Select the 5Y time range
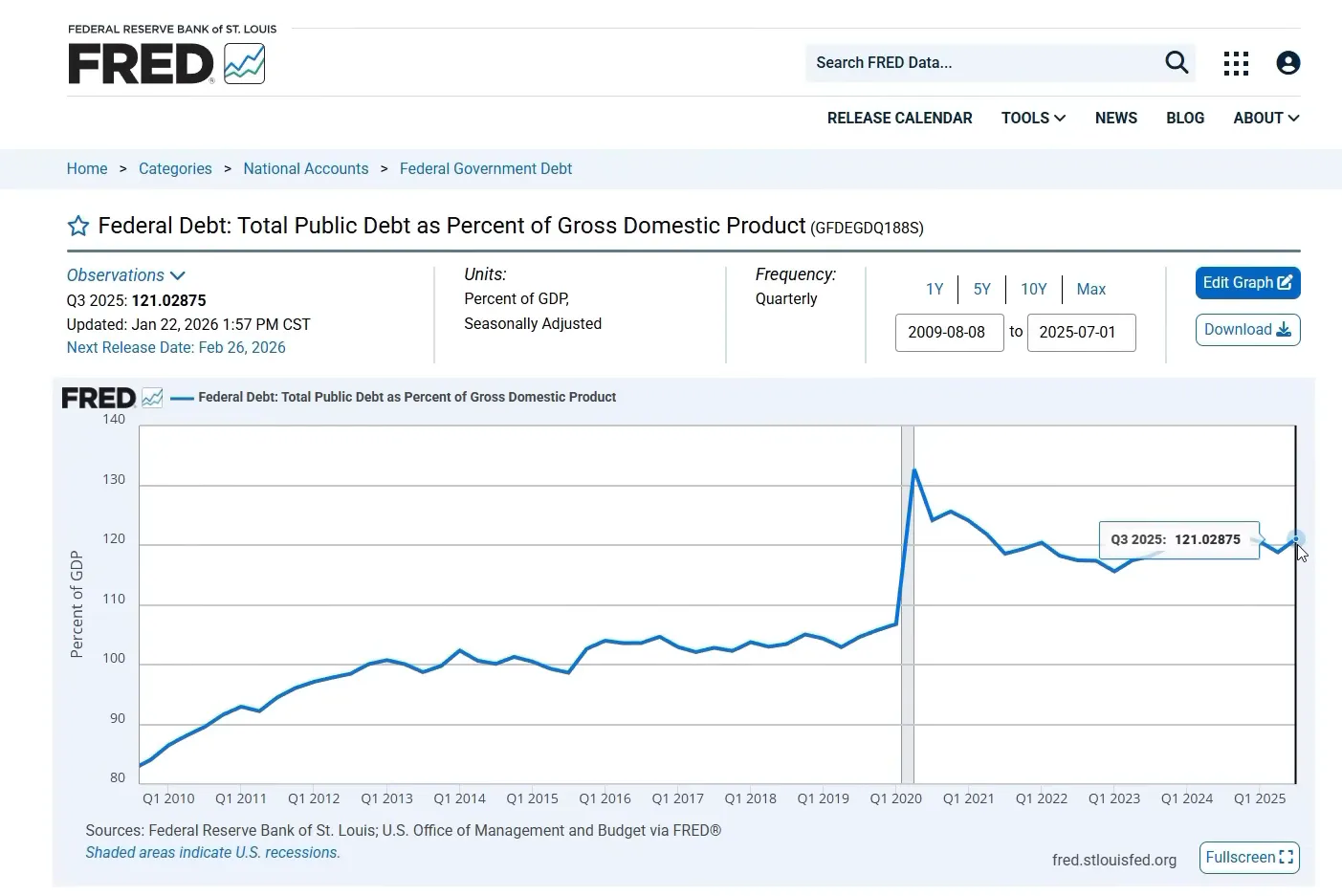Viewport: 1342px width, 896px height. click(x=981, y=289)
